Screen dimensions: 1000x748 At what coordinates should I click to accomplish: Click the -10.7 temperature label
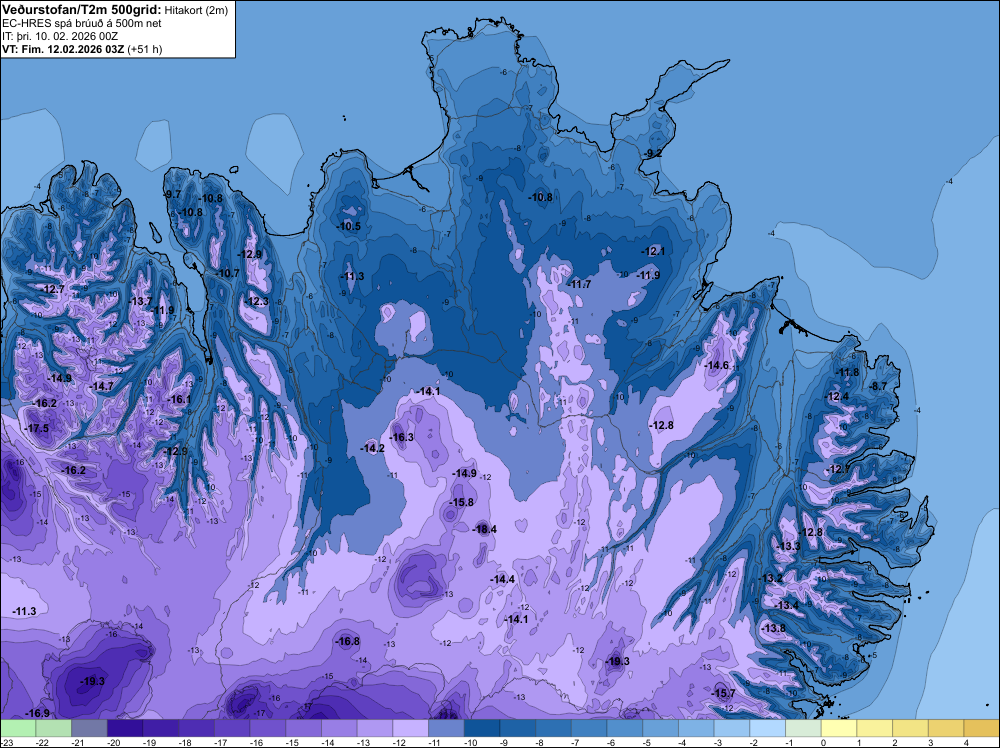click(x=227, y=273)
